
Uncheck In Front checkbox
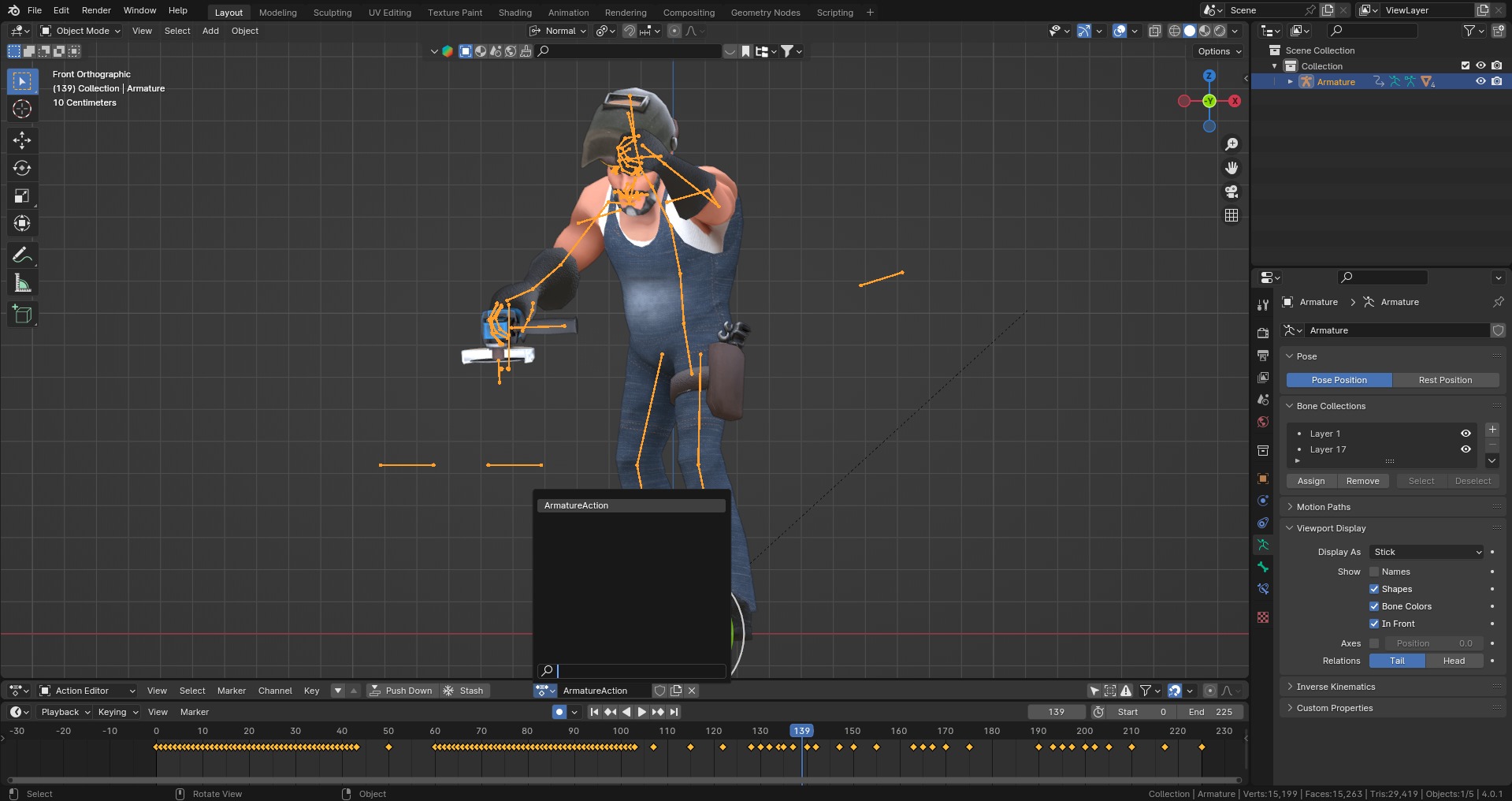click(1374, 624)
